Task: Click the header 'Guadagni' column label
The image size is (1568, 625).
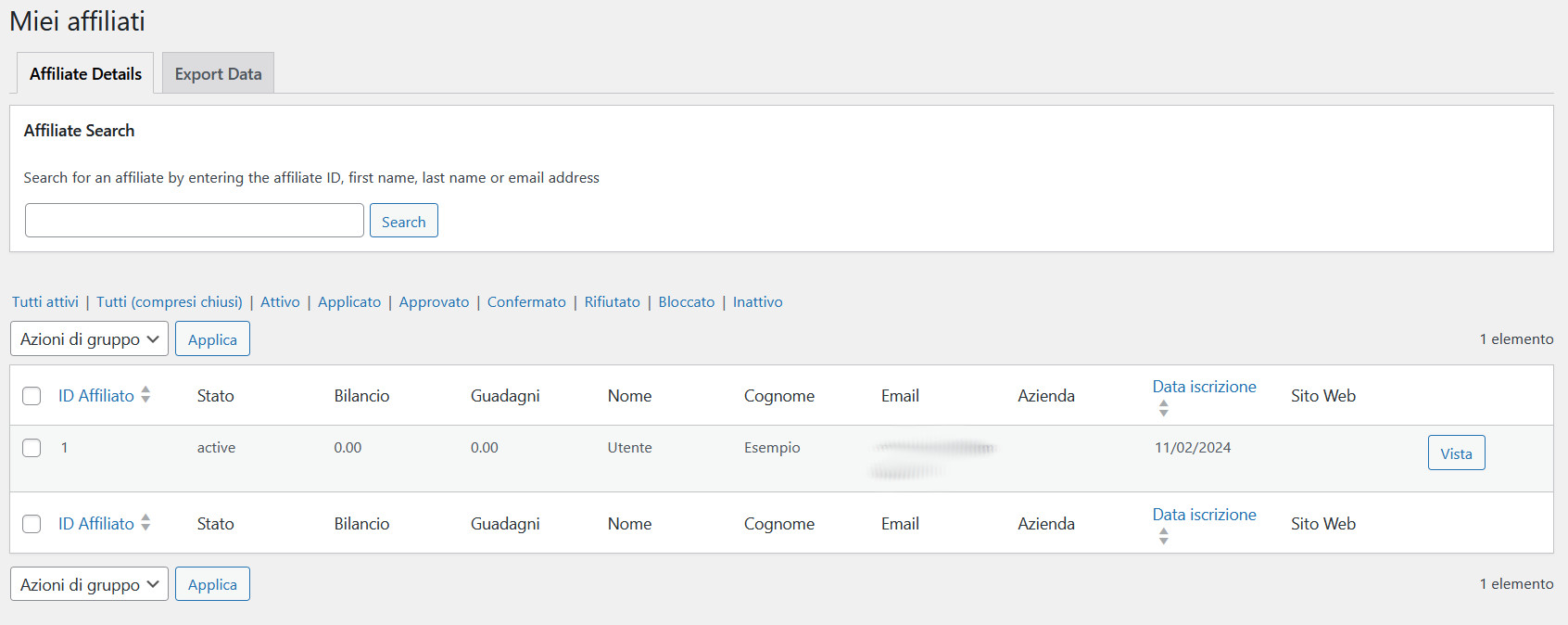Action: [x=505, y=396]
